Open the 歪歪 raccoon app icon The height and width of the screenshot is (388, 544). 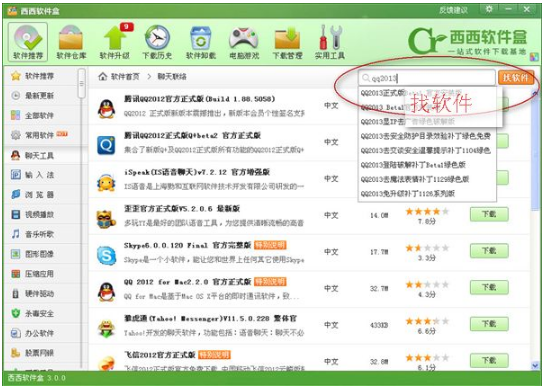106,219
